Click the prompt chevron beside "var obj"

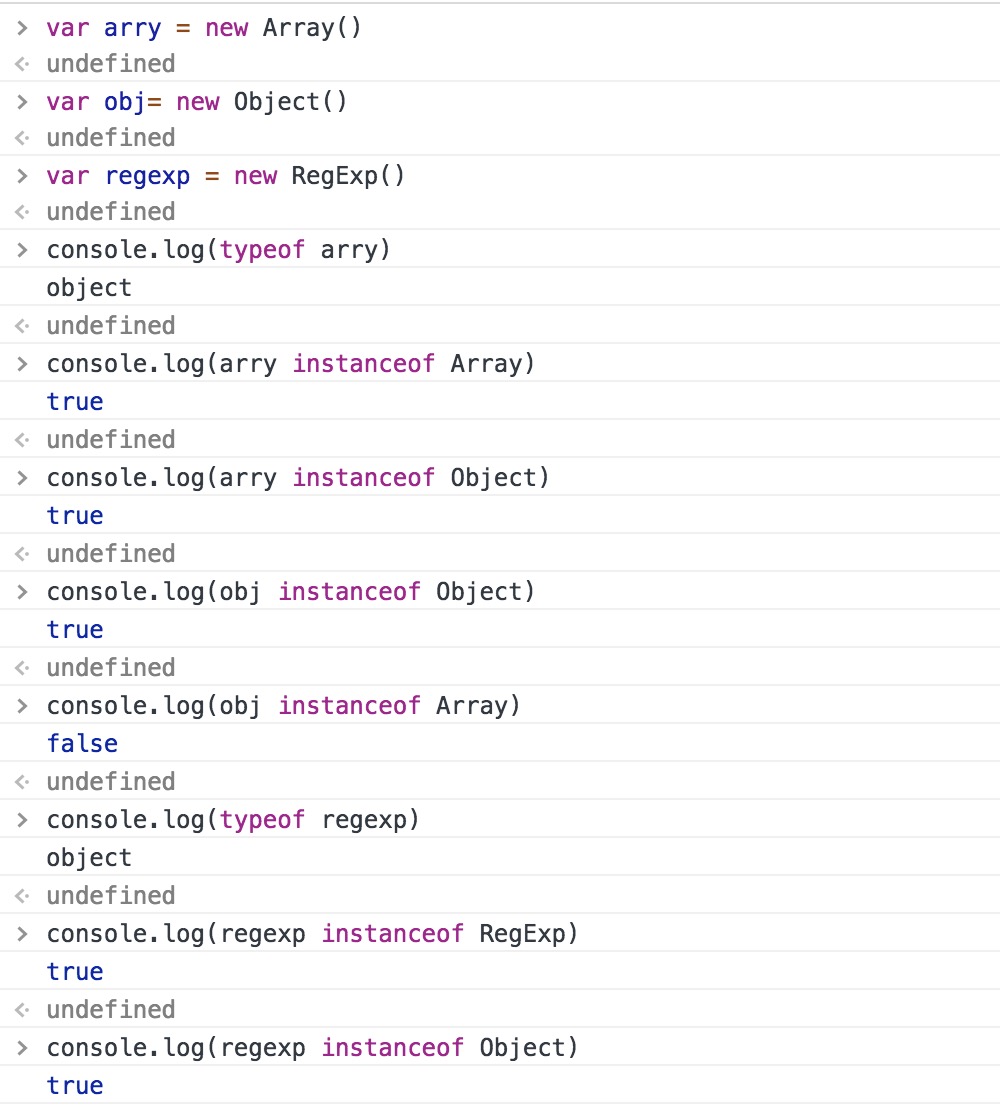click(22, 101)
